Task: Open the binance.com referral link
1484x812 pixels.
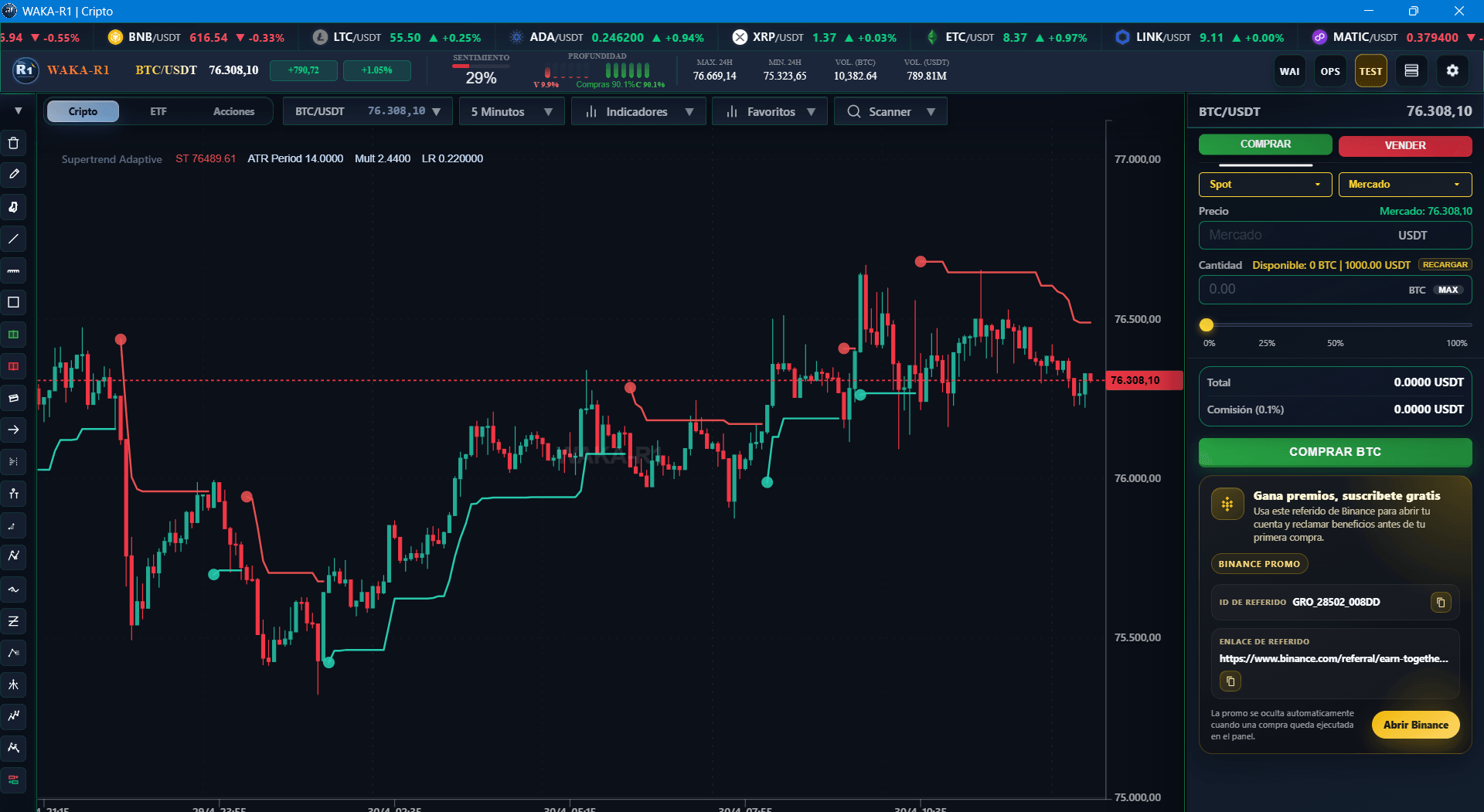Action: pos(1333,658)
